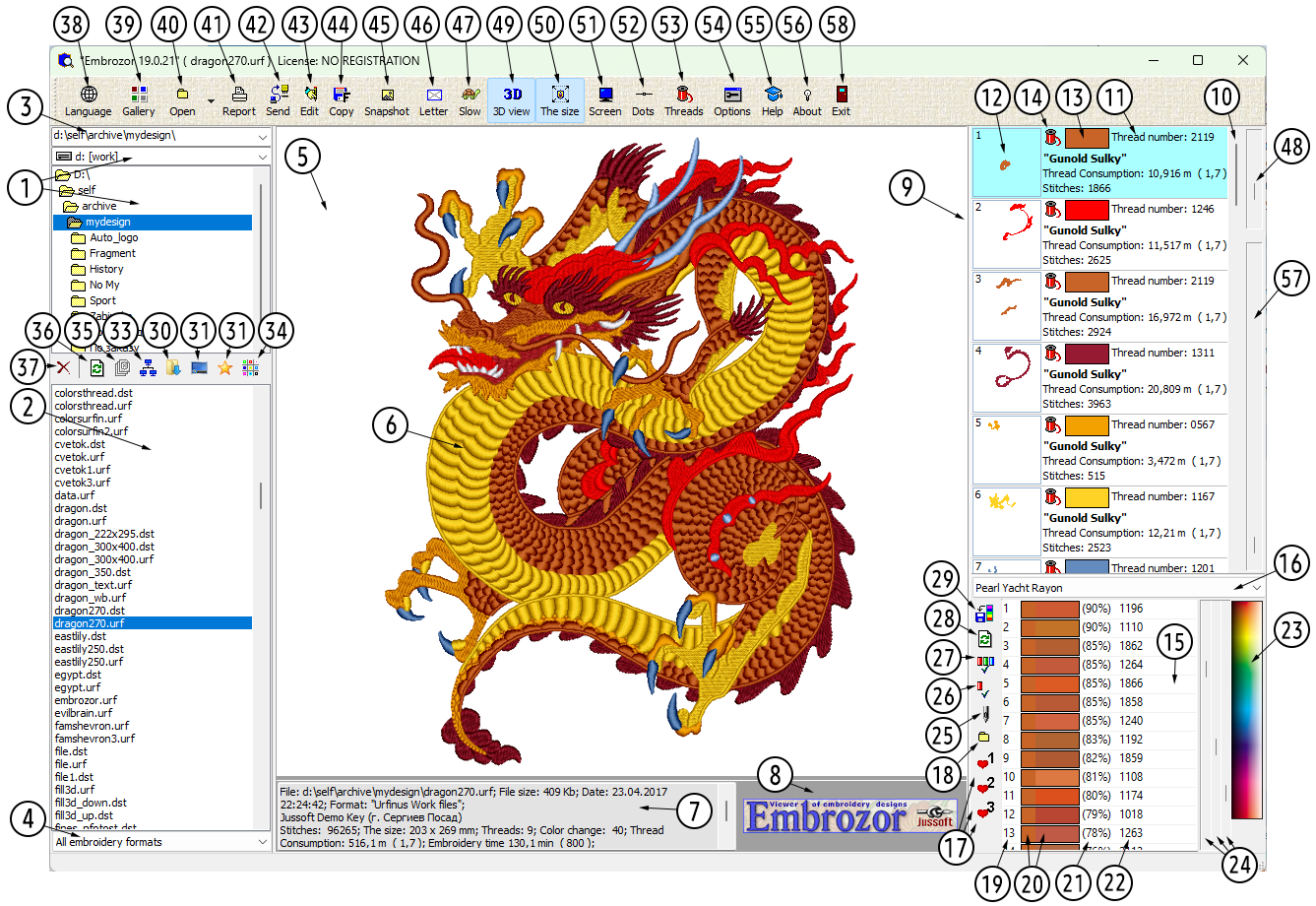Screen dimensions: 1316x906
Task: Open the Language selector globe icon
Action: coord(89,95)
